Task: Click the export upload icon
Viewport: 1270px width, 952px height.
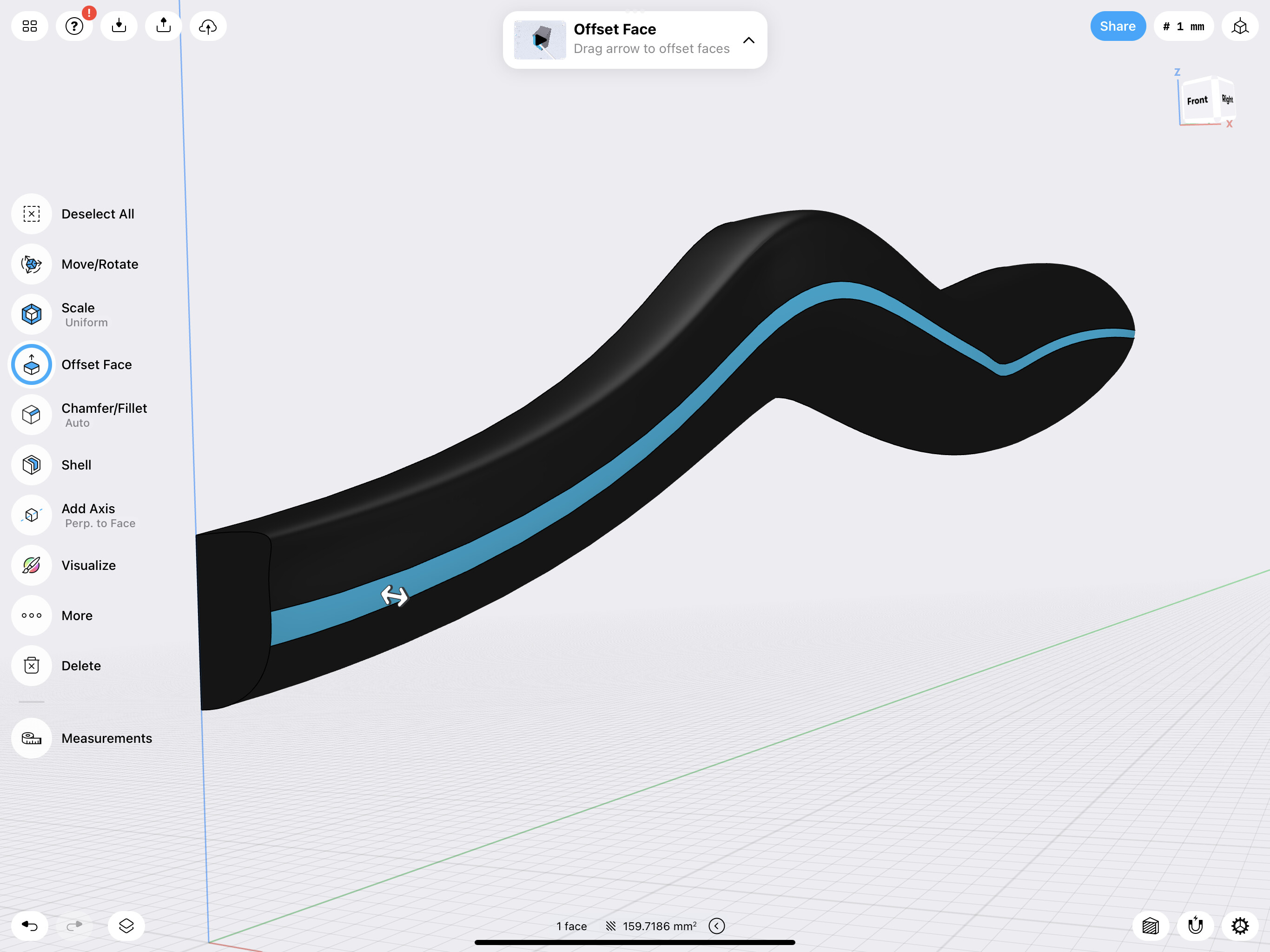Action: coord(164,26)
